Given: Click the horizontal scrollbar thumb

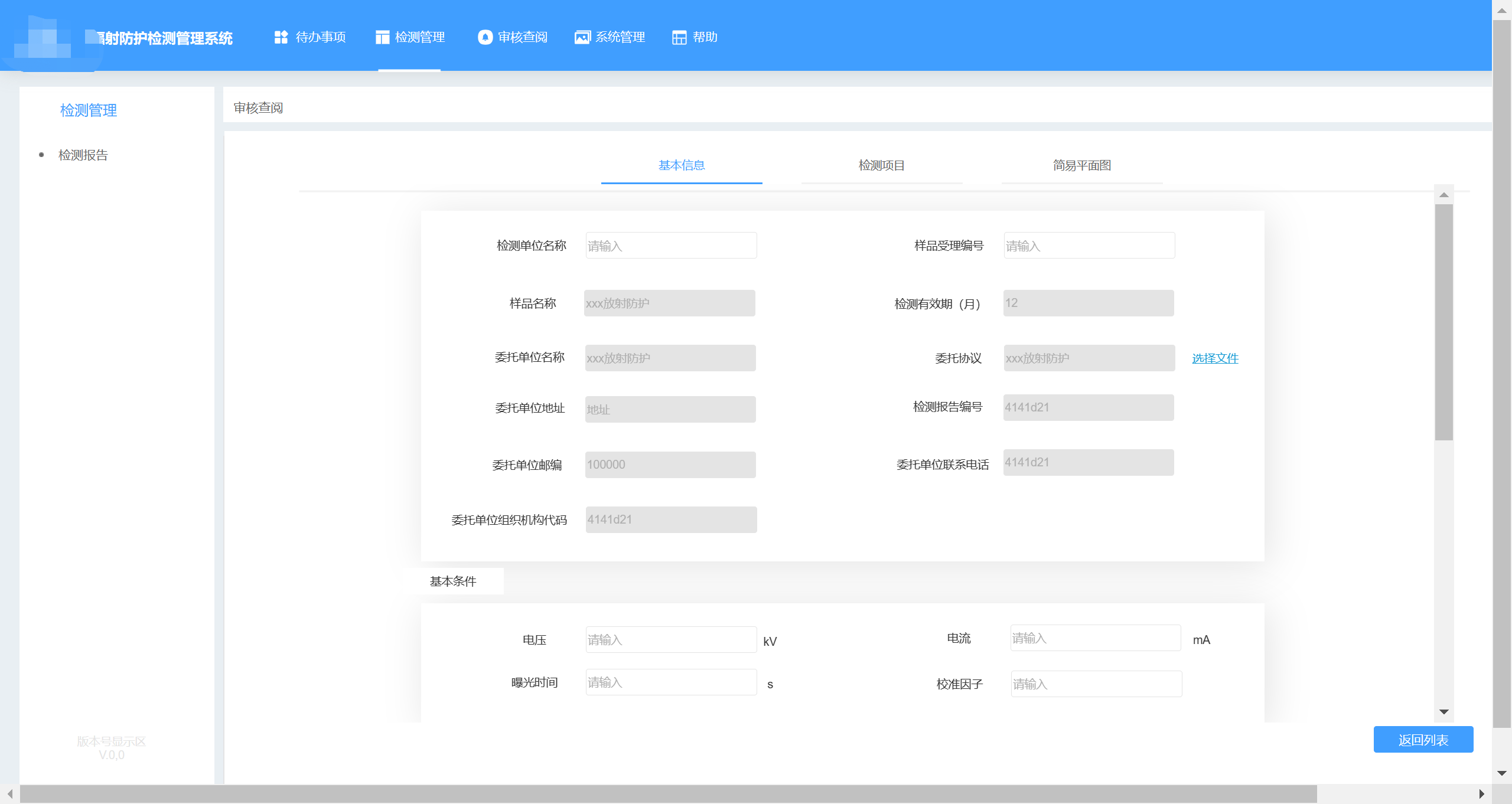Looking at the screenshot, I should [x=668, y=794].
